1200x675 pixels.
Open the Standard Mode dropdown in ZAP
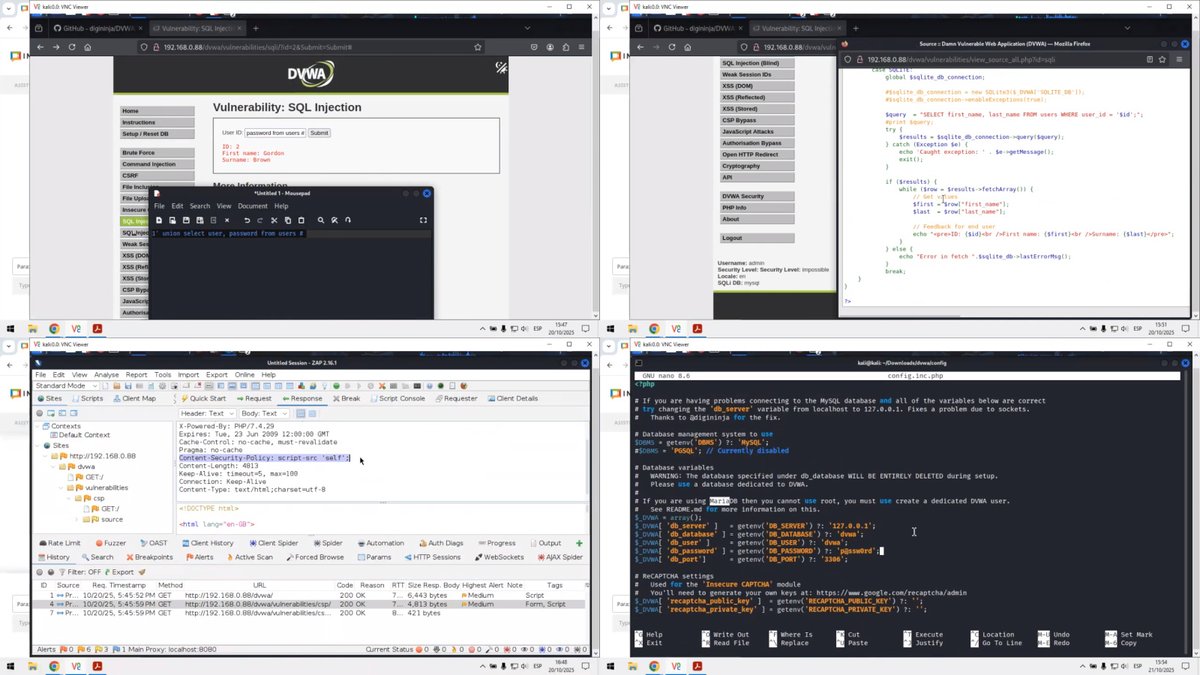pos(68,385)
